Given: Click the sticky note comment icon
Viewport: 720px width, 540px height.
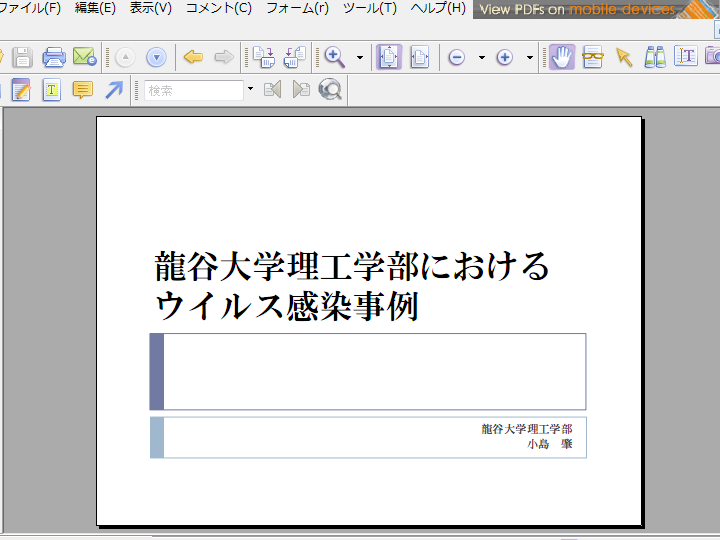Looking at the screenshot, I should click(x=83, y=91).
